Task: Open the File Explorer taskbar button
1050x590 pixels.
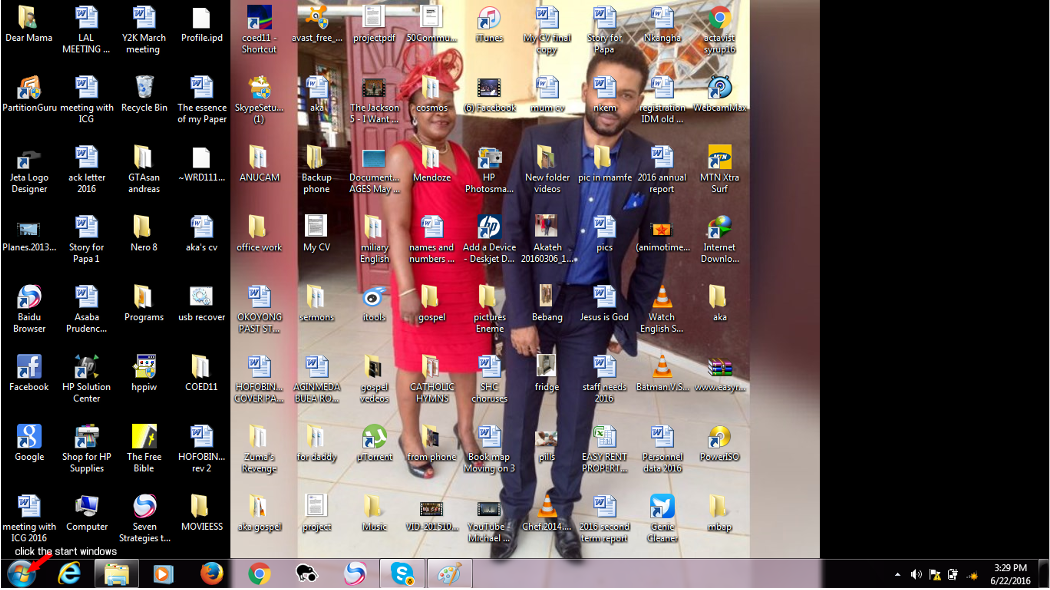Action: pyautogui.click(x=116, y=574)
